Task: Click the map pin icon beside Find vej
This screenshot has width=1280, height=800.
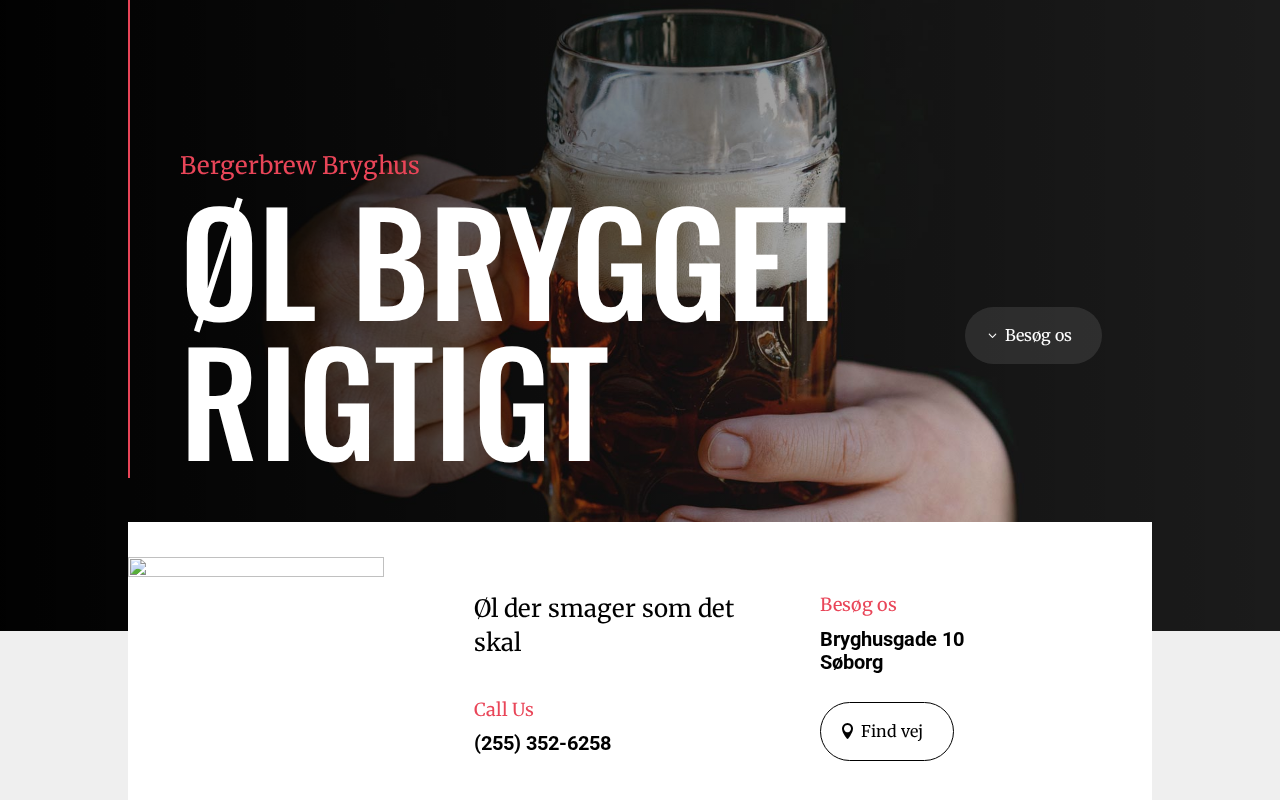Action: pyautogui.click(x=847, y=731)
